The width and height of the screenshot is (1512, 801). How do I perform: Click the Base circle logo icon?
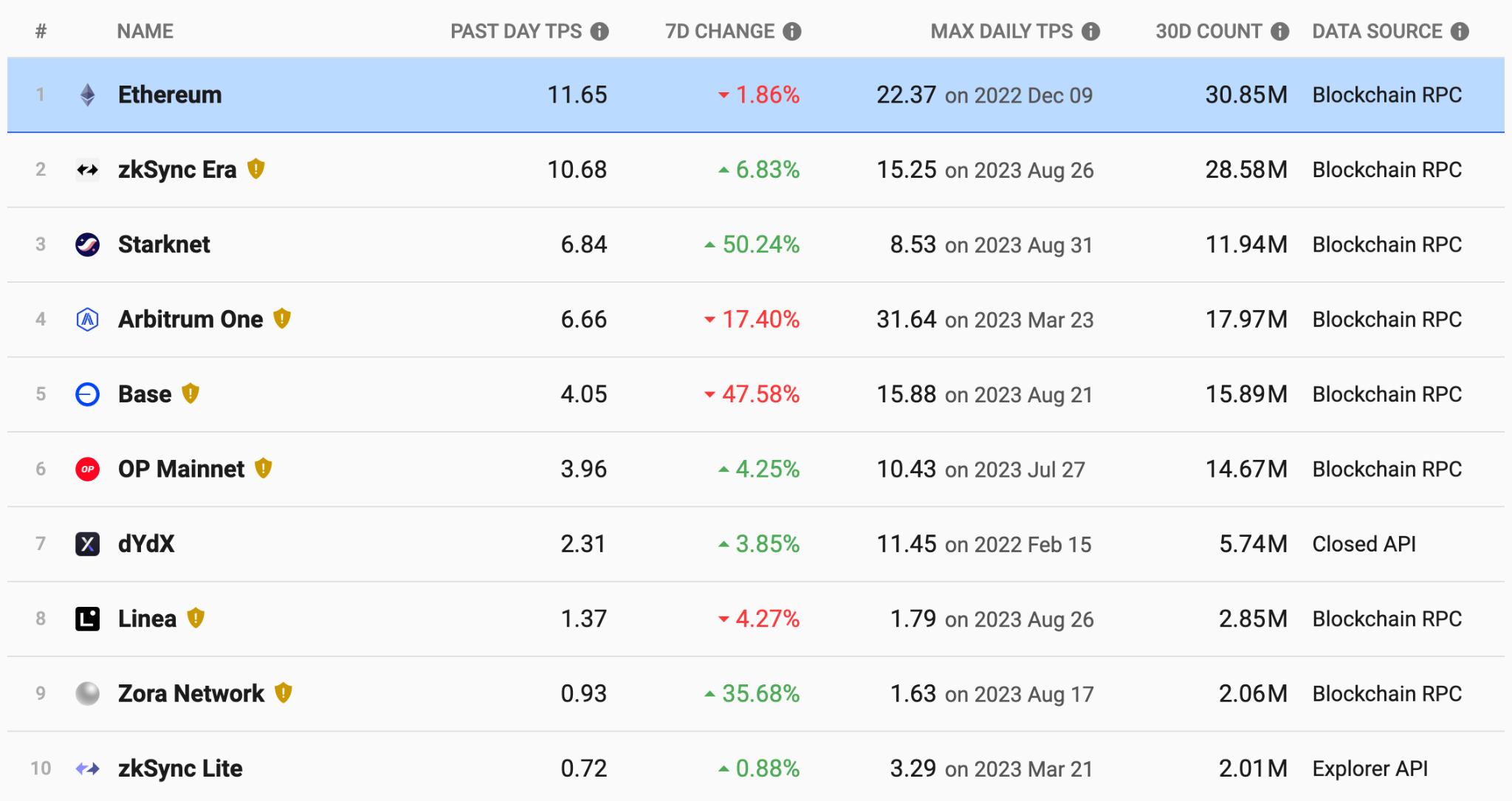(87, 394)
